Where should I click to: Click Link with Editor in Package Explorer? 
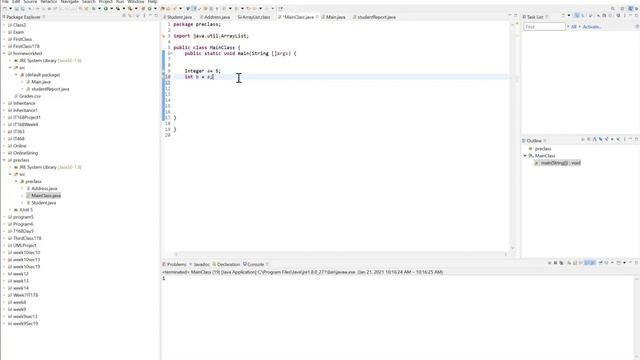tap(131, 16)
